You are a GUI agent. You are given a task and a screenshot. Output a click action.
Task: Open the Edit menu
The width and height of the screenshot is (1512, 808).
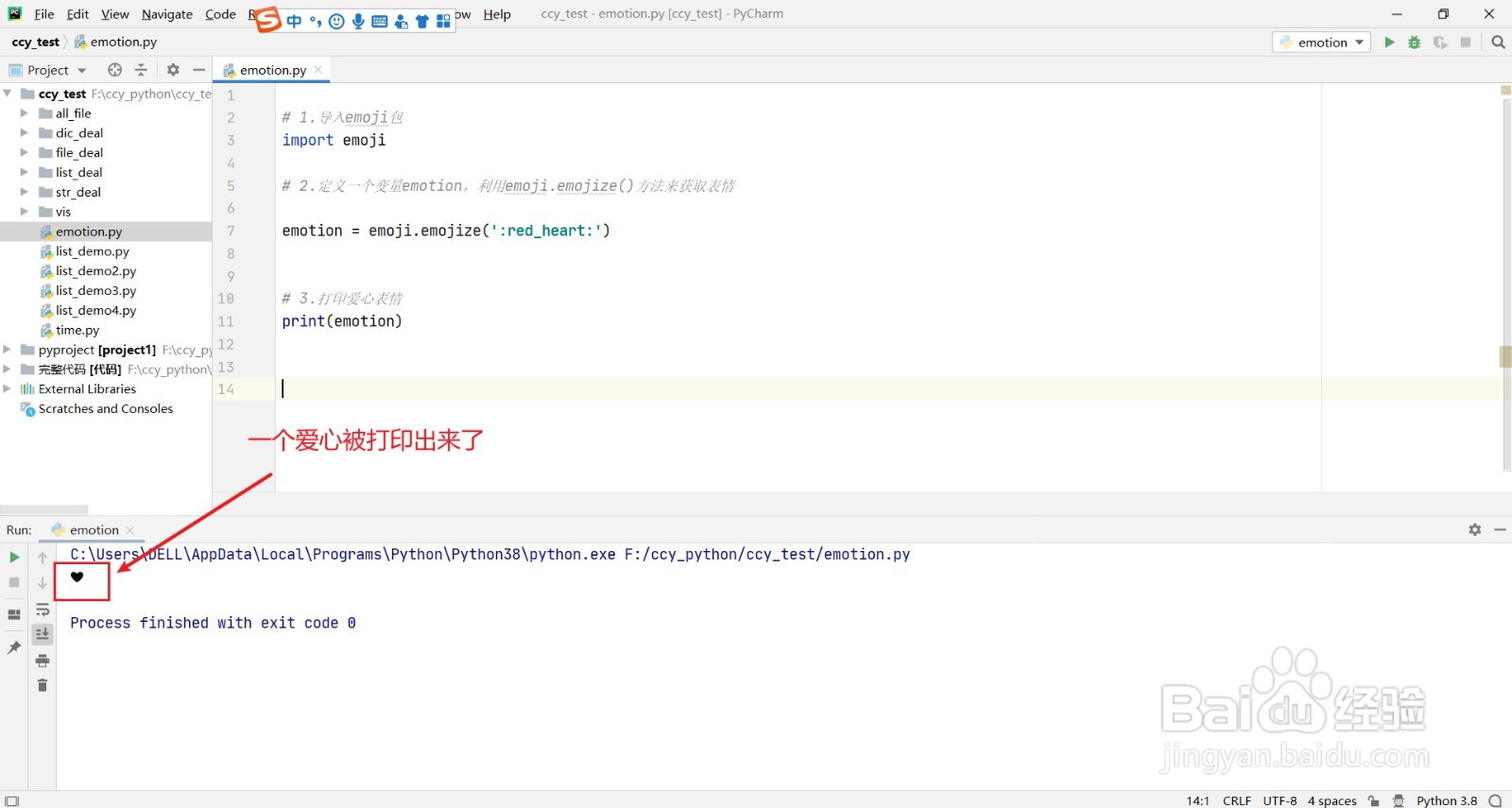tap(77, 14)
